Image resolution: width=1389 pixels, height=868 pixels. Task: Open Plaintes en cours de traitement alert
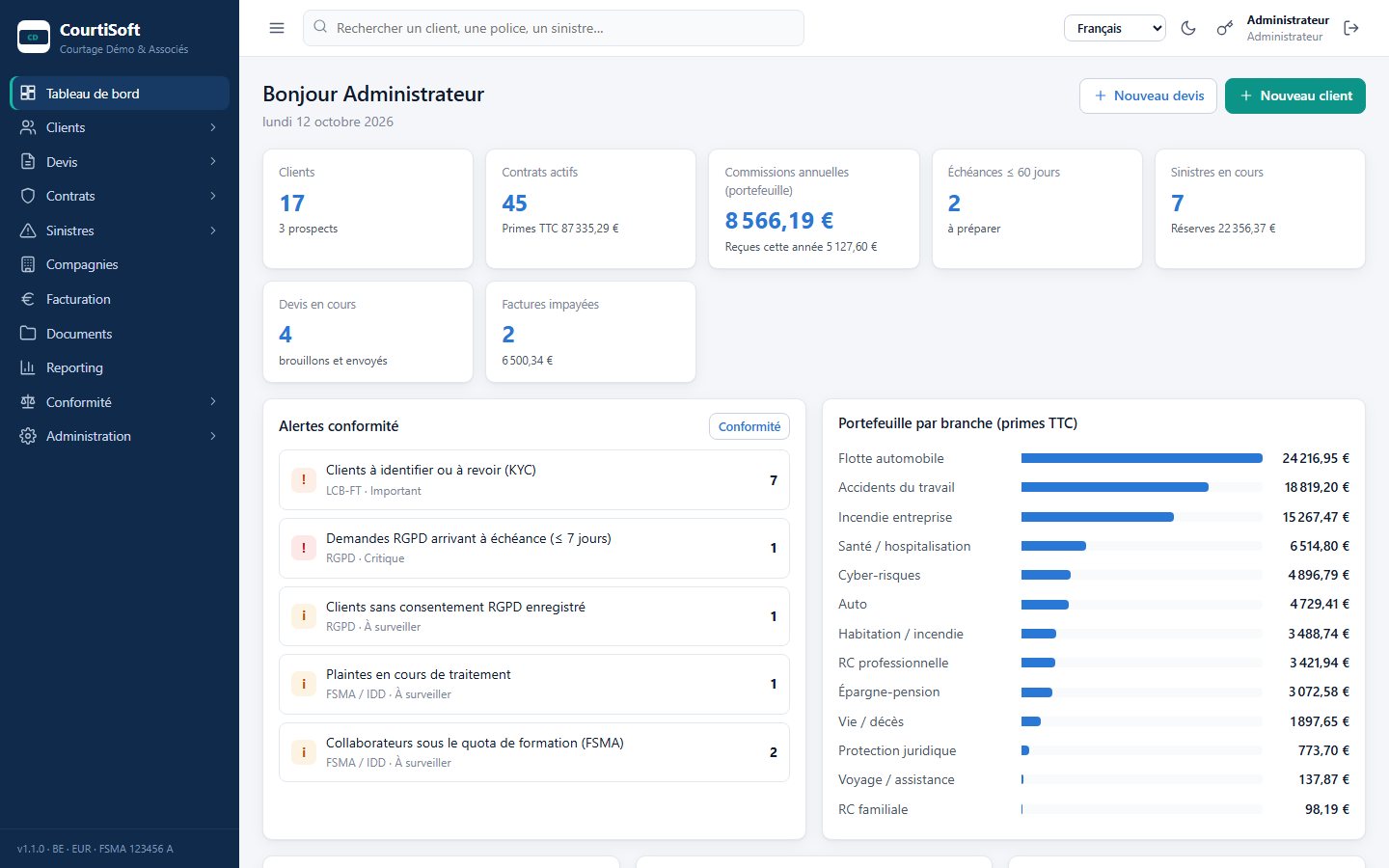534,684
